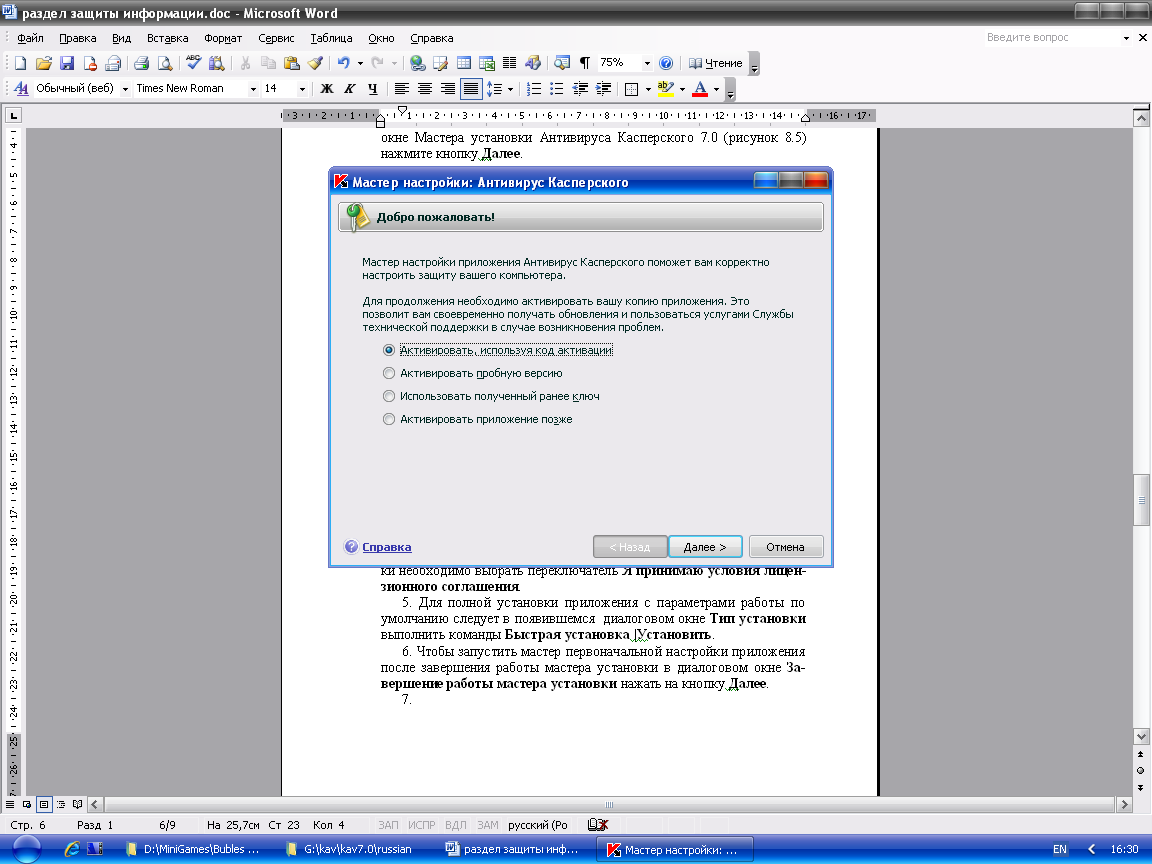Open the Research pane icon
The width and height of the screenshot is (1152, 864).
click(x=216, y=63)
